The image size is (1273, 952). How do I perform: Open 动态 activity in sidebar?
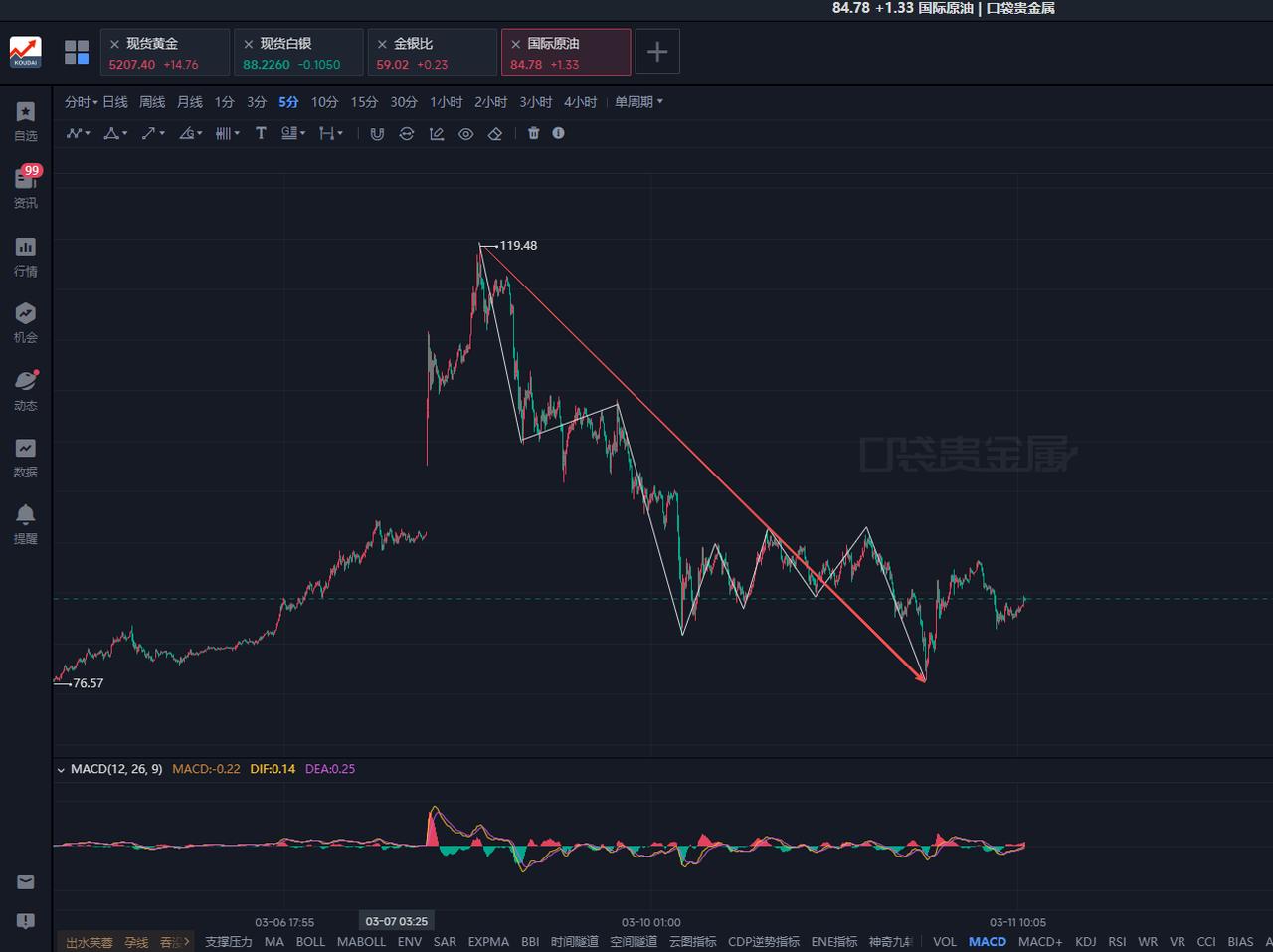coord(26,390)
